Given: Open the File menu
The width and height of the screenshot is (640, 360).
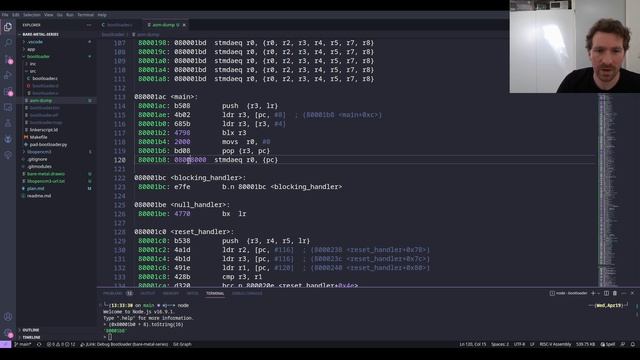Looking at the screenshot, I should tap(5, 15).
